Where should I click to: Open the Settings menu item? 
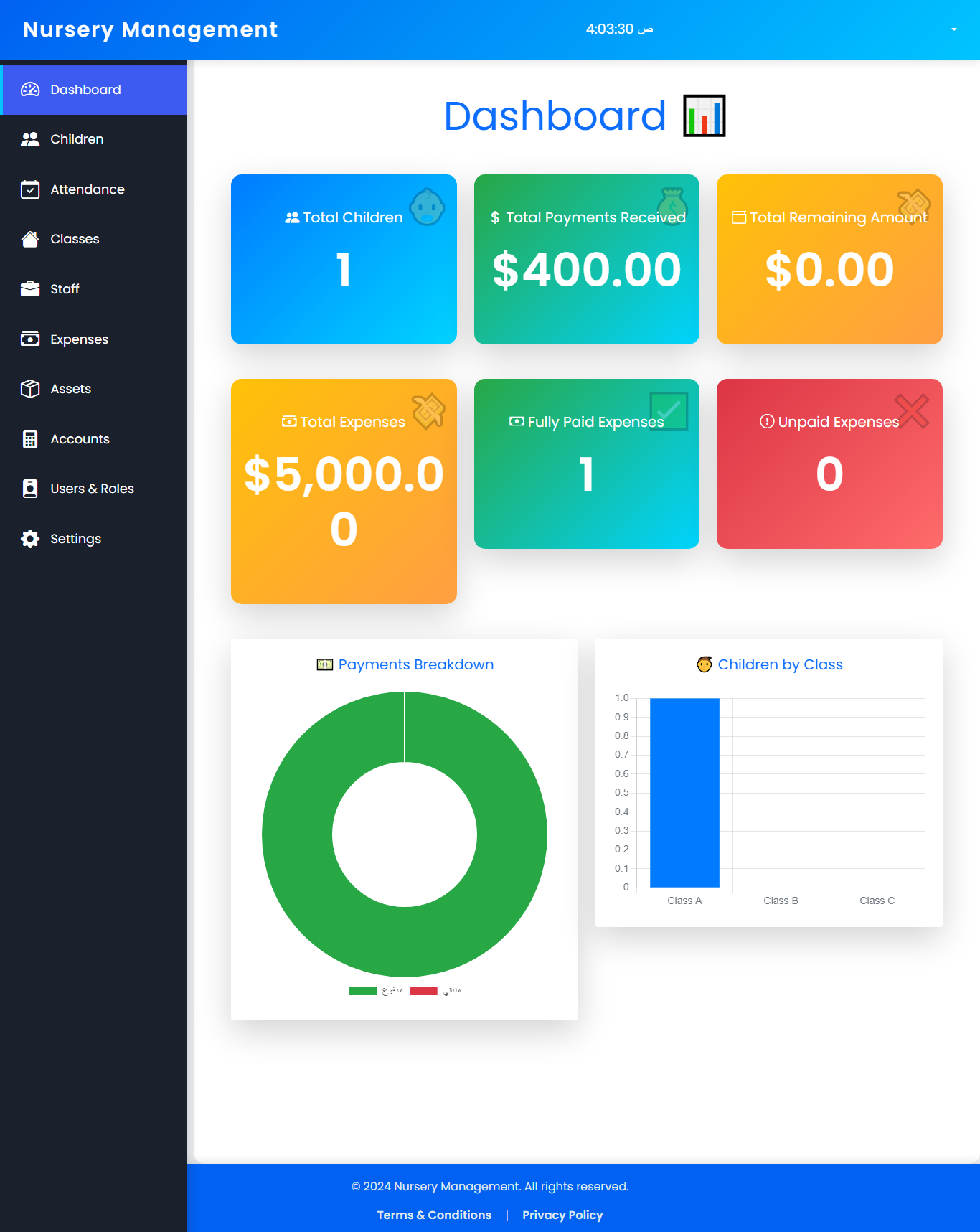point(75,539)
